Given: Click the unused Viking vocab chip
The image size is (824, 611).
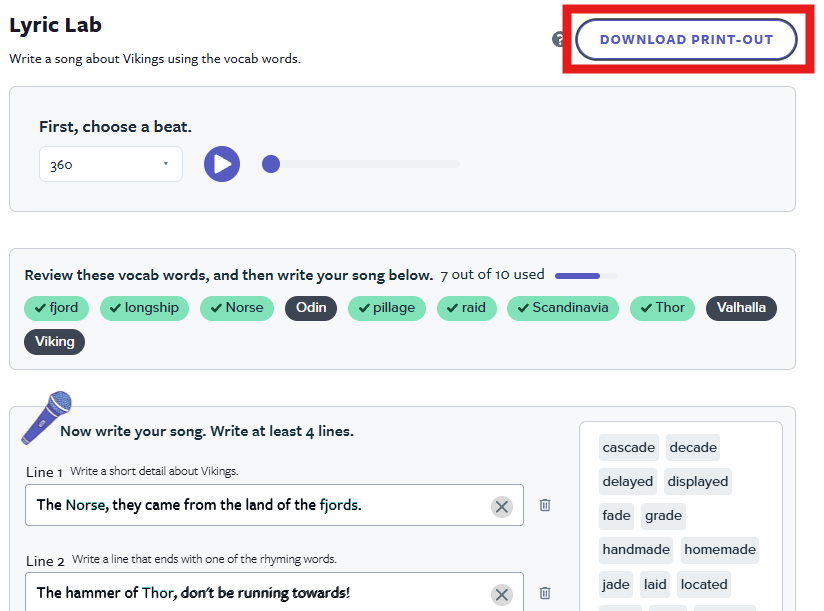Looking at the screenshot, I should click(x=55, y=342).
